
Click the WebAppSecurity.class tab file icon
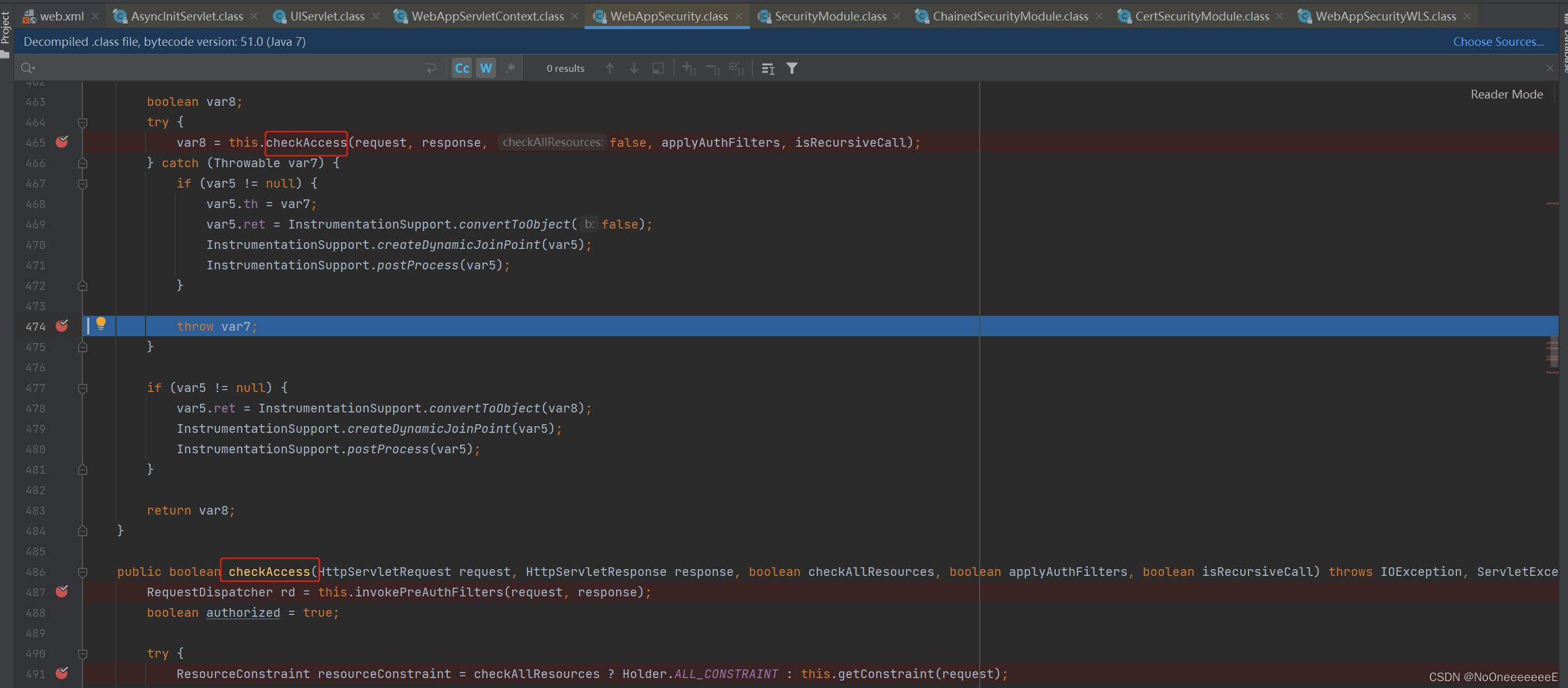tap(599, 16)
